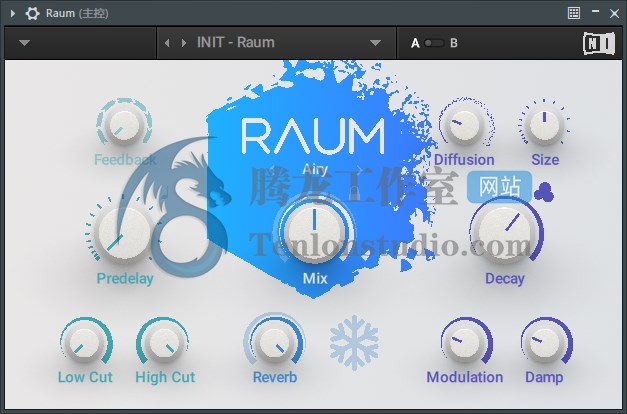The image size is (627, 414).
Task: Click the Feedback knob
Action: tap(124, 124)
